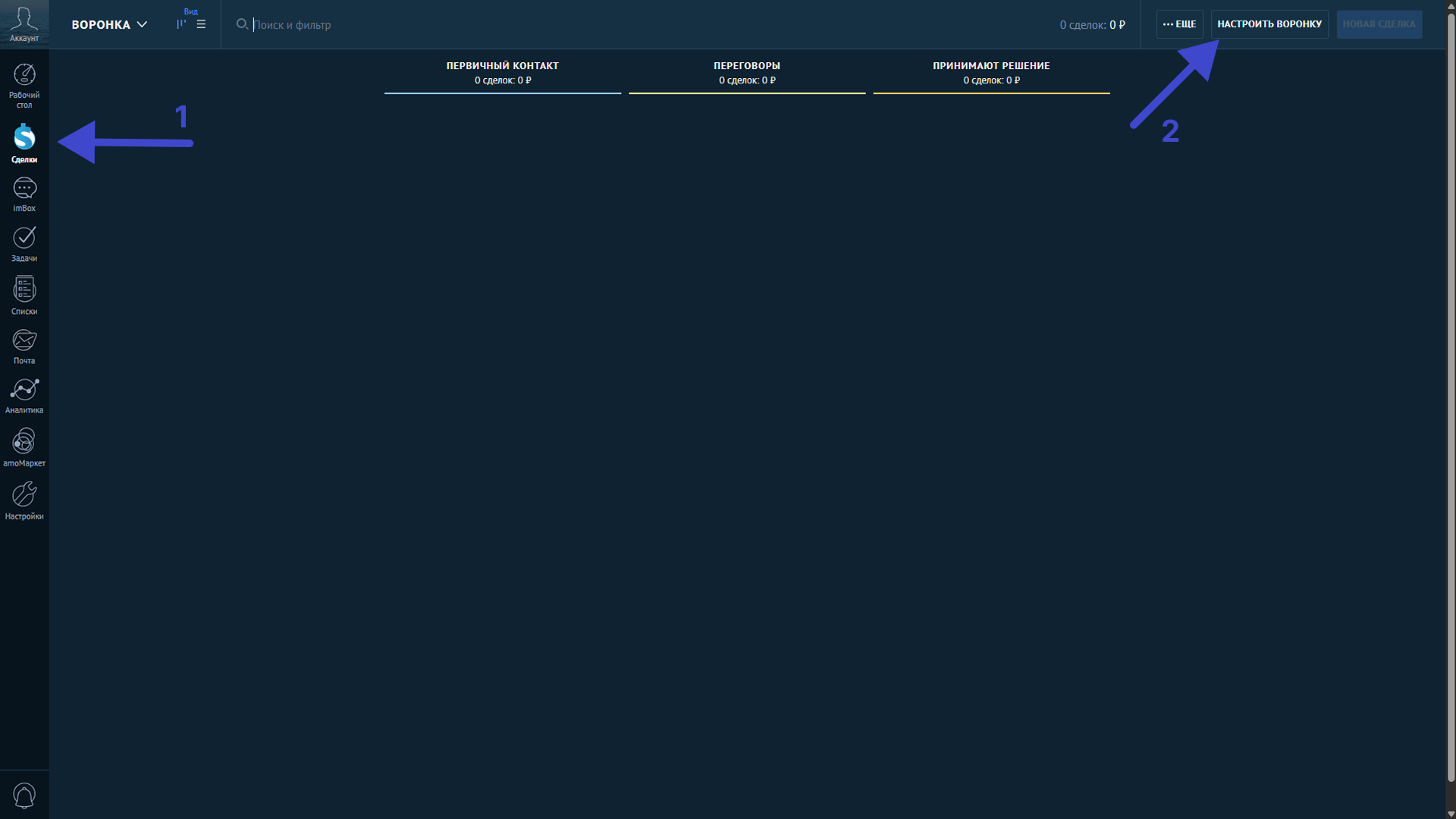
Task: Go to Рабочий стол dashboard icon
Action: coord(24,86)
